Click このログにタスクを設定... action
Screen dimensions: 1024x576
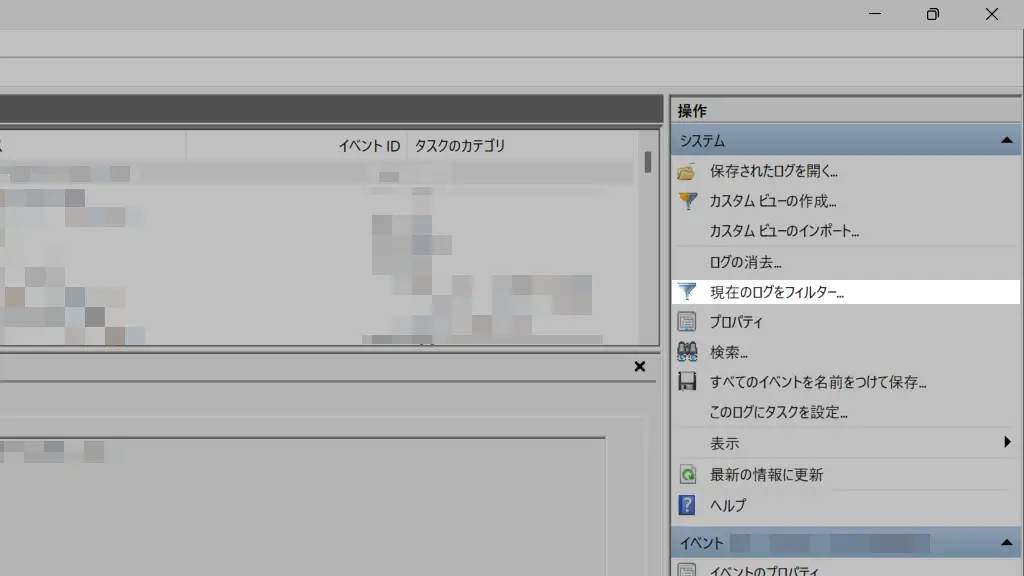click(x=778, y=412)
